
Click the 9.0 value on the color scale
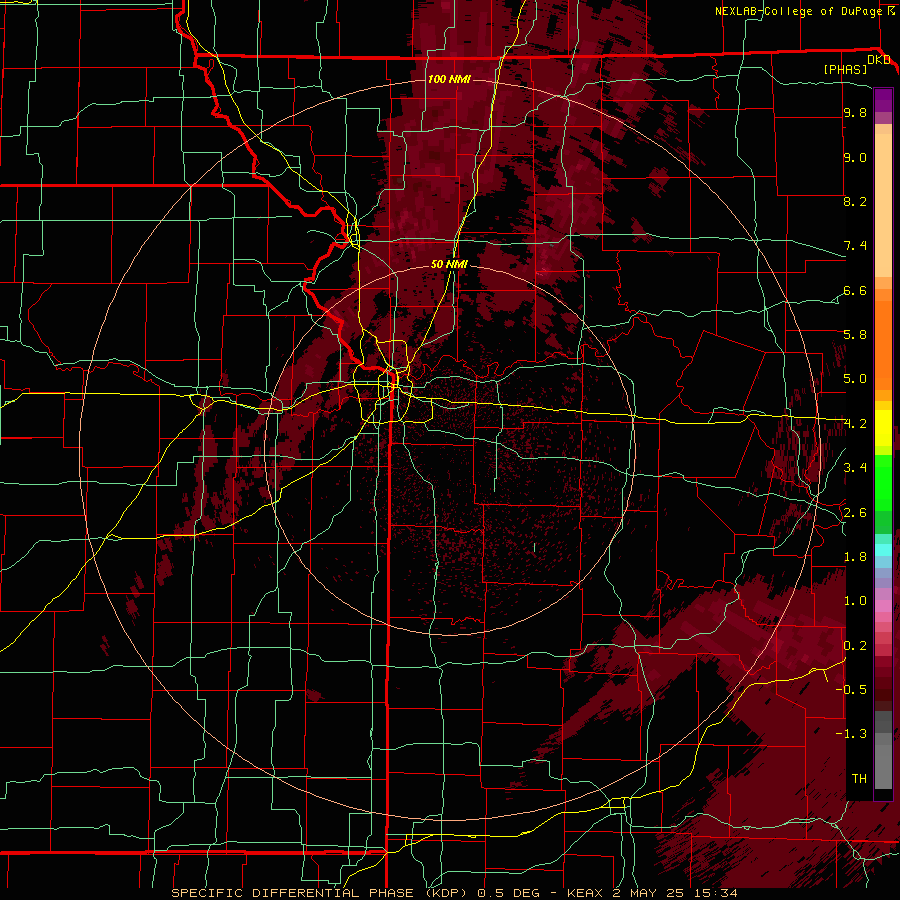855,157
